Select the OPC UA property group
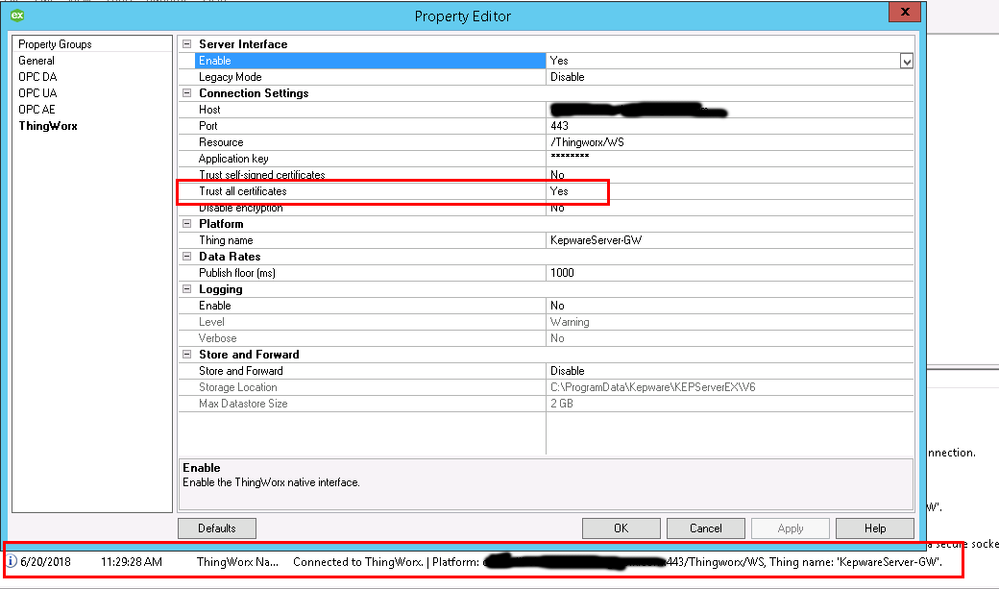Image resolution: width=999 pixels, height=593 pixels. 38,93
